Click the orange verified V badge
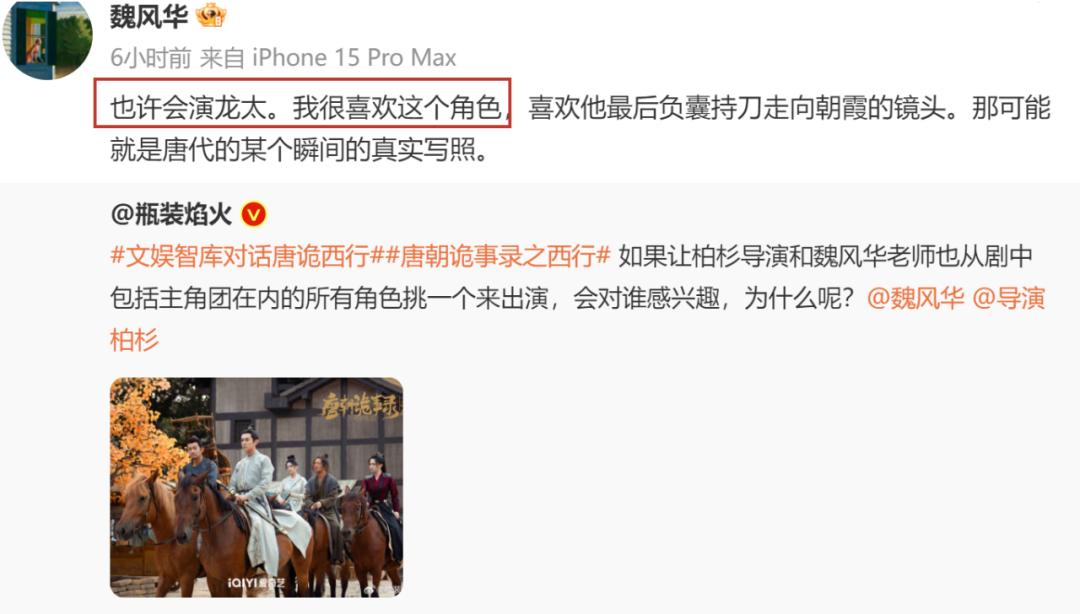 (253, 215)
